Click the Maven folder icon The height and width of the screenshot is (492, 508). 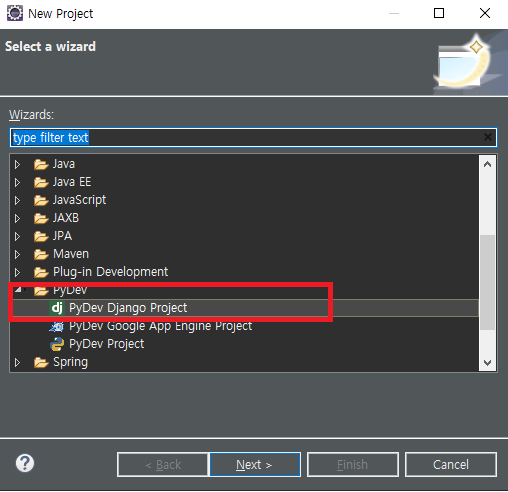[x=41, y=254]
